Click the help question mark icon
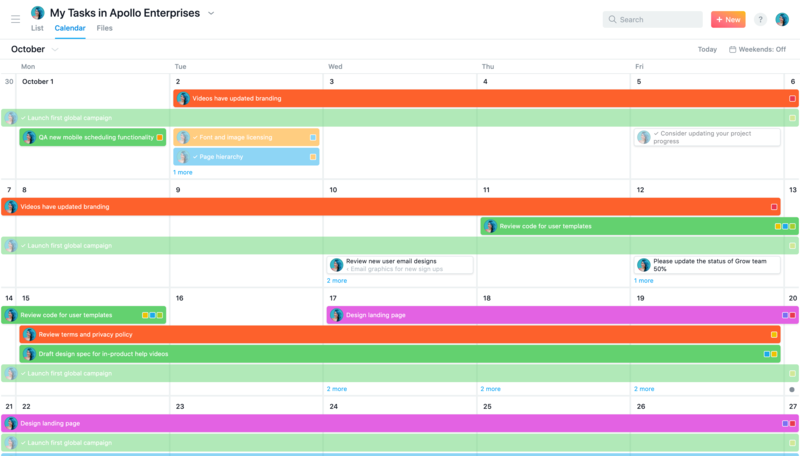 760,19
